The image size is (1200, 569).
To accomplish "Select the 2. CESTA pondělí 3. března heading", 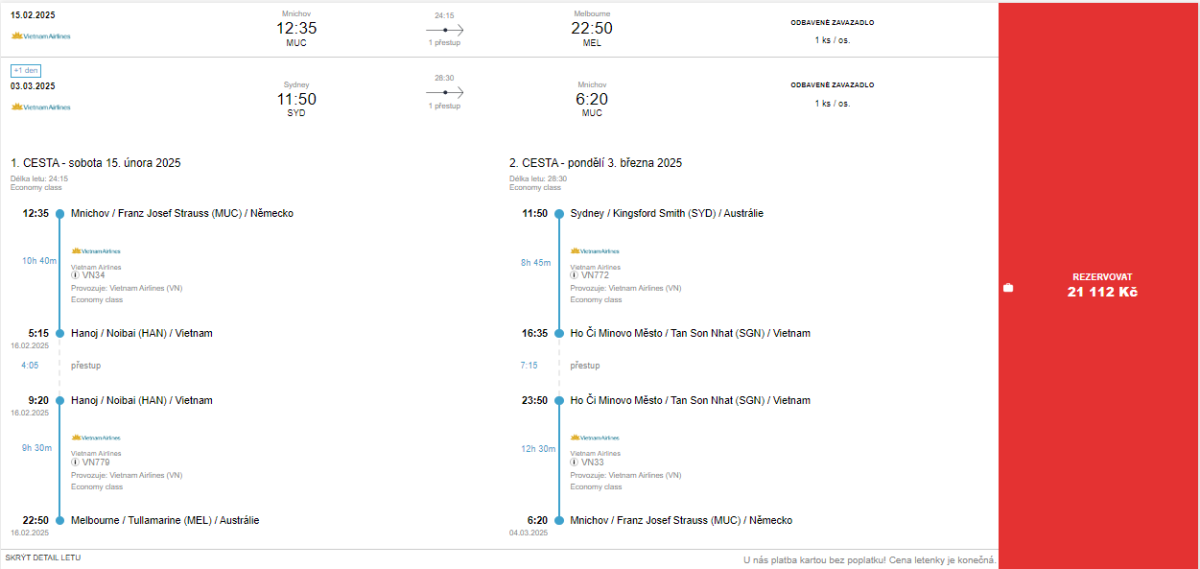I will click(x=595, y=163).
